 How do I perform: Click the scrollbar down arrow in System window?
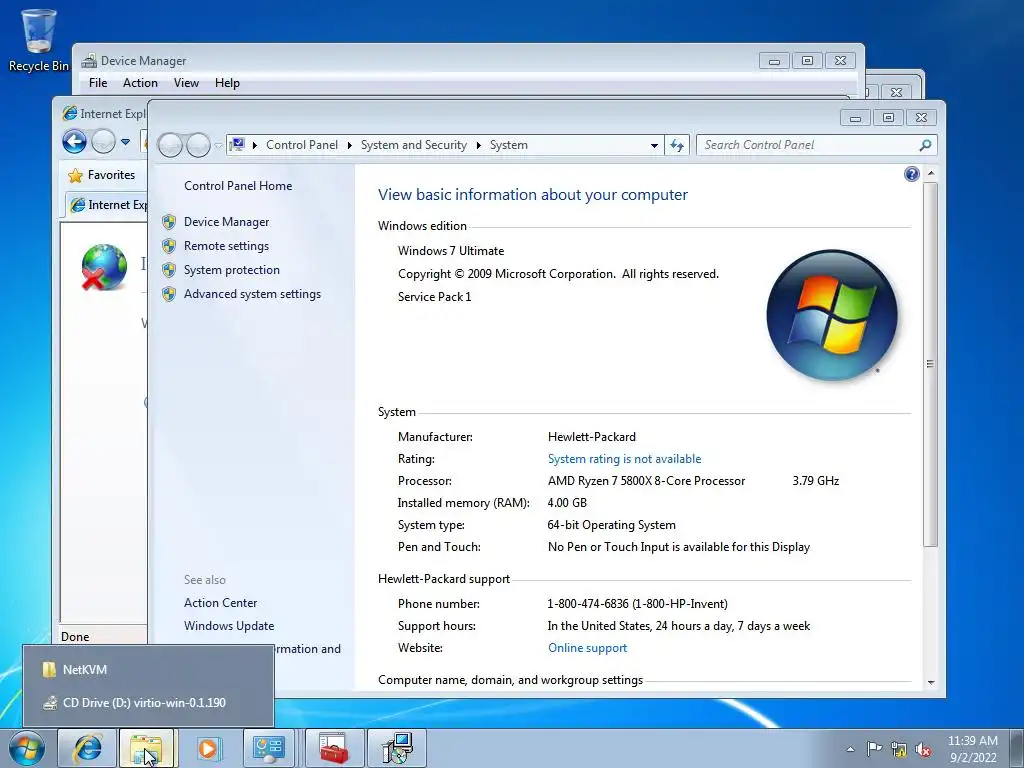click(x=931, y=682)
